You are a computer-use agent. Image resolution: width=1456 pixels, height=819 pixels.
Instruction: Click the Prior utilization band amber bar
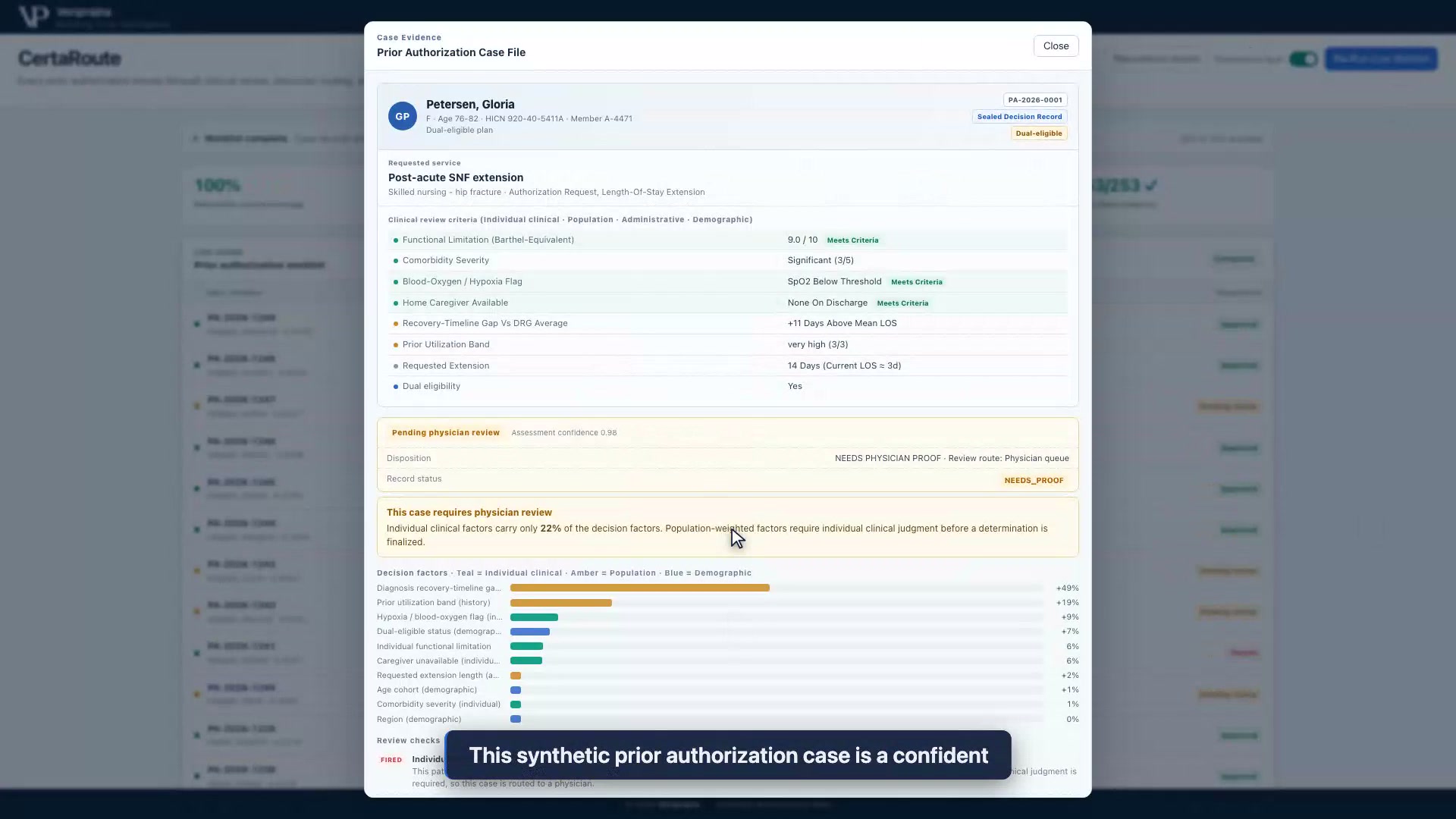[x=561, y=603]
